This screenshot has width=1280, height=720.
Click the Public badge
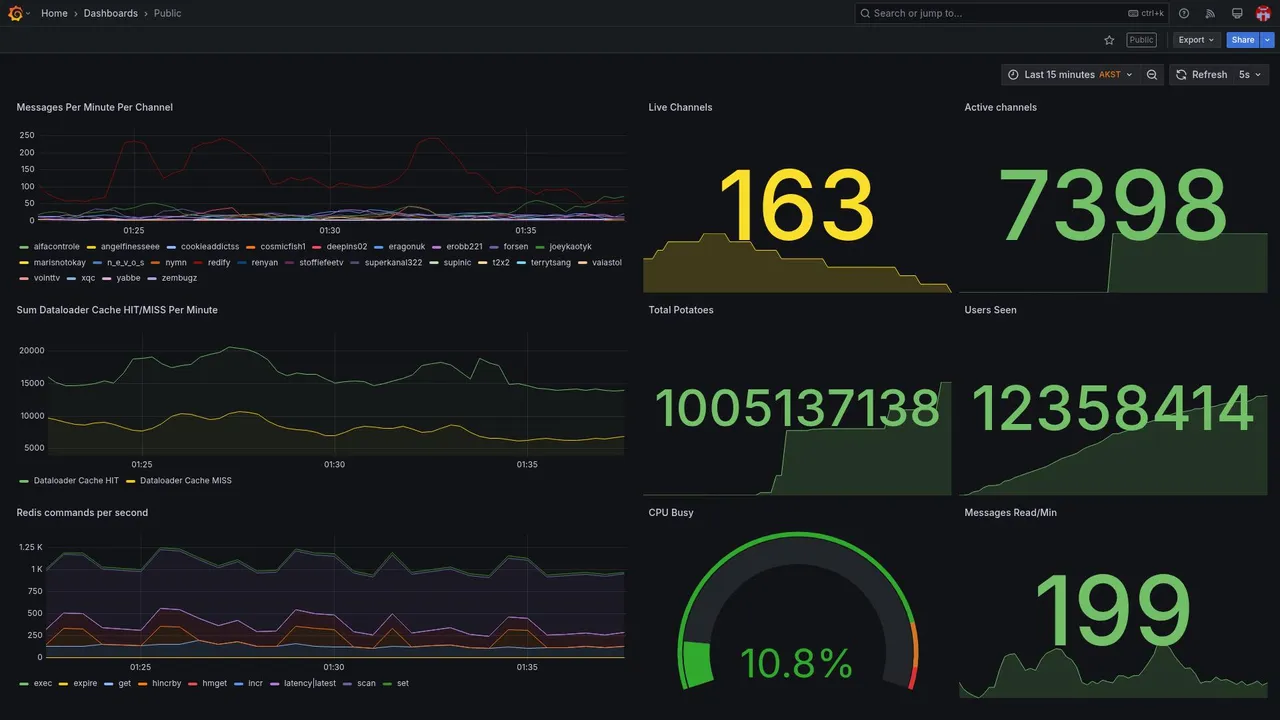(1141, 40)
